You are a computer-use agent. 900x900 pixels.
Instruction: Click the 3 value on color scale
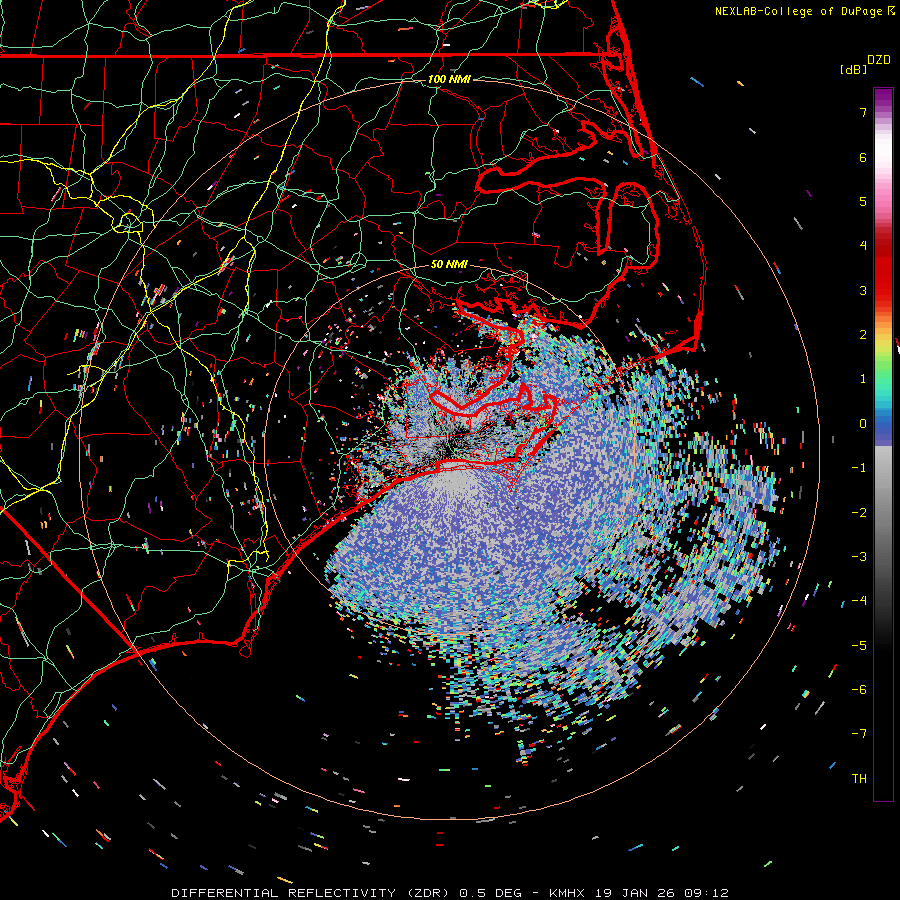[863, 290]
